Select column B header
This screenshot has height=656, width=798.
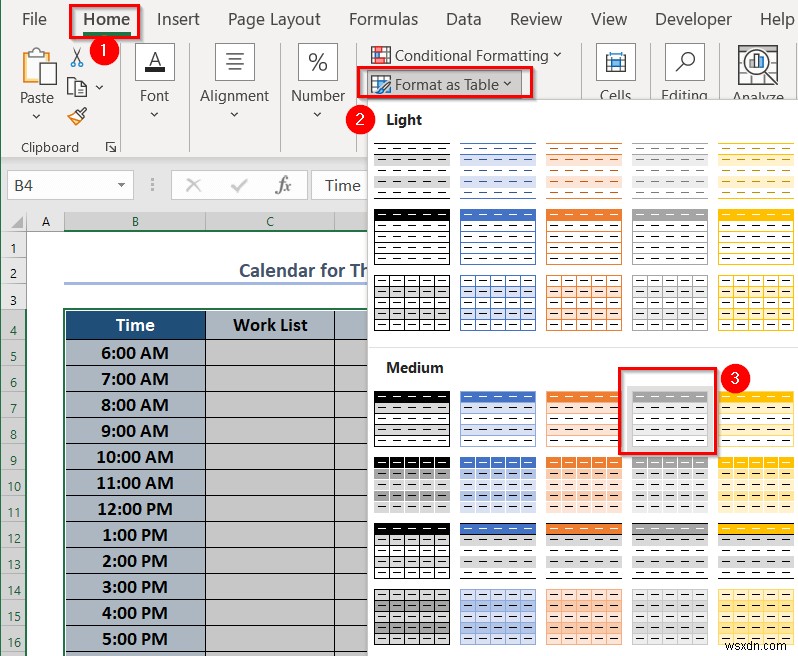pos(135,222)
